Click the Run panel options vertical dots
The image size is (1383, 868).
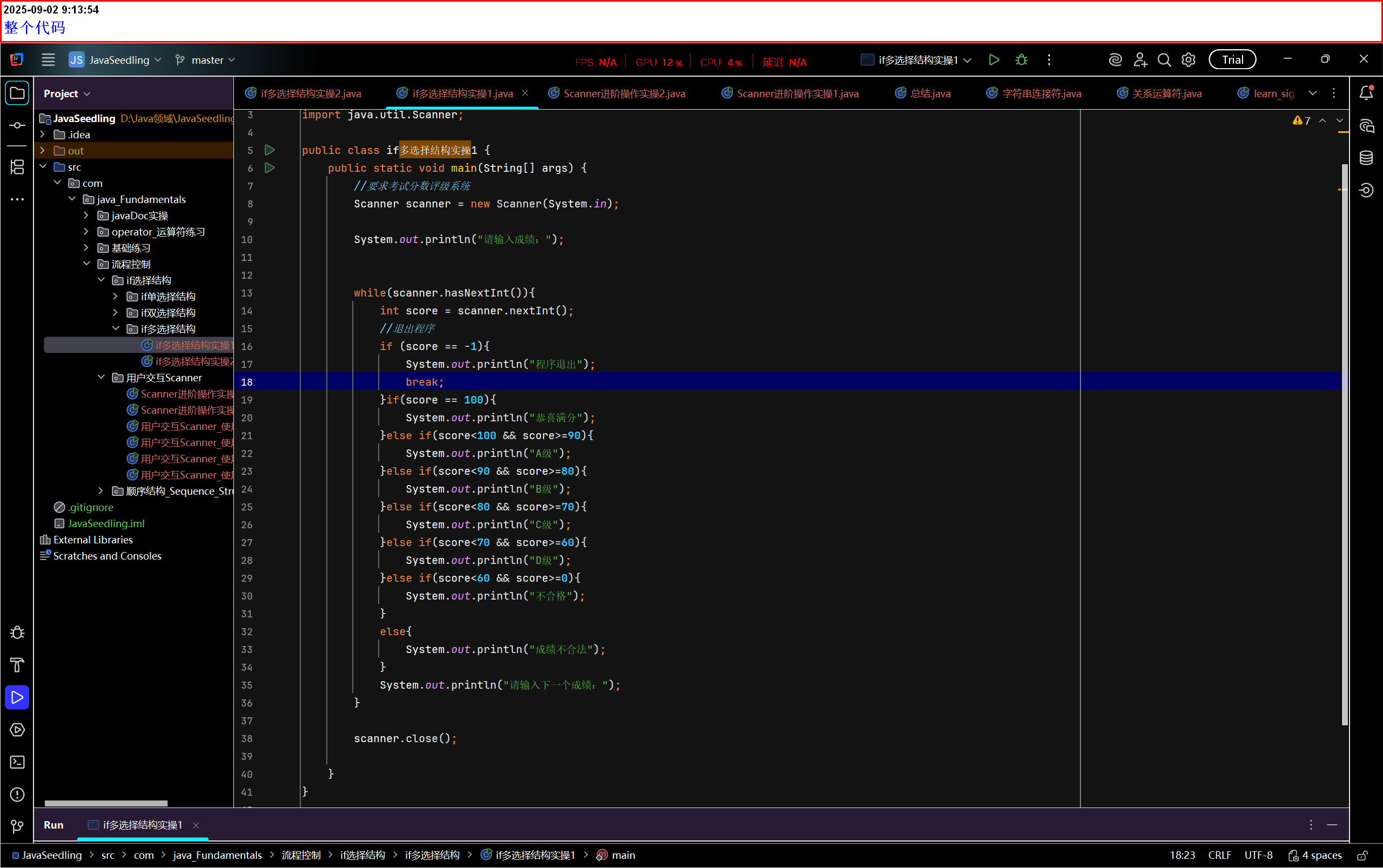1311,825
